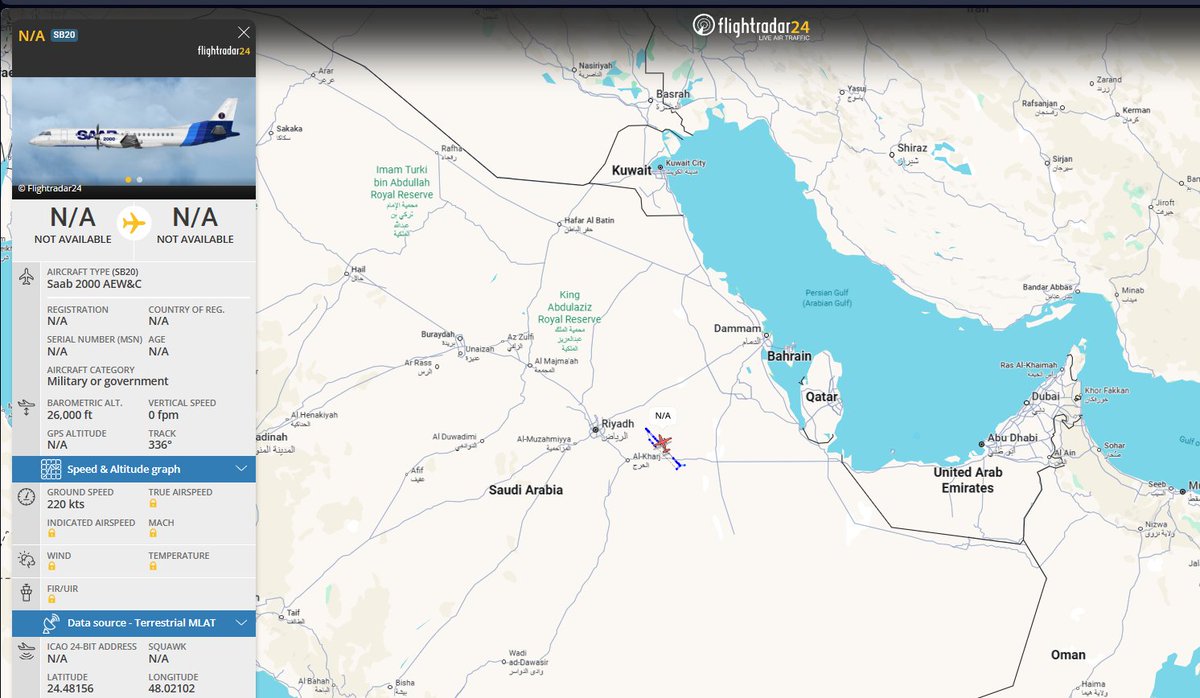1200x698 pixels.
Task: Click the ICAO transponder signal icon
Action: tap(27, 652)
